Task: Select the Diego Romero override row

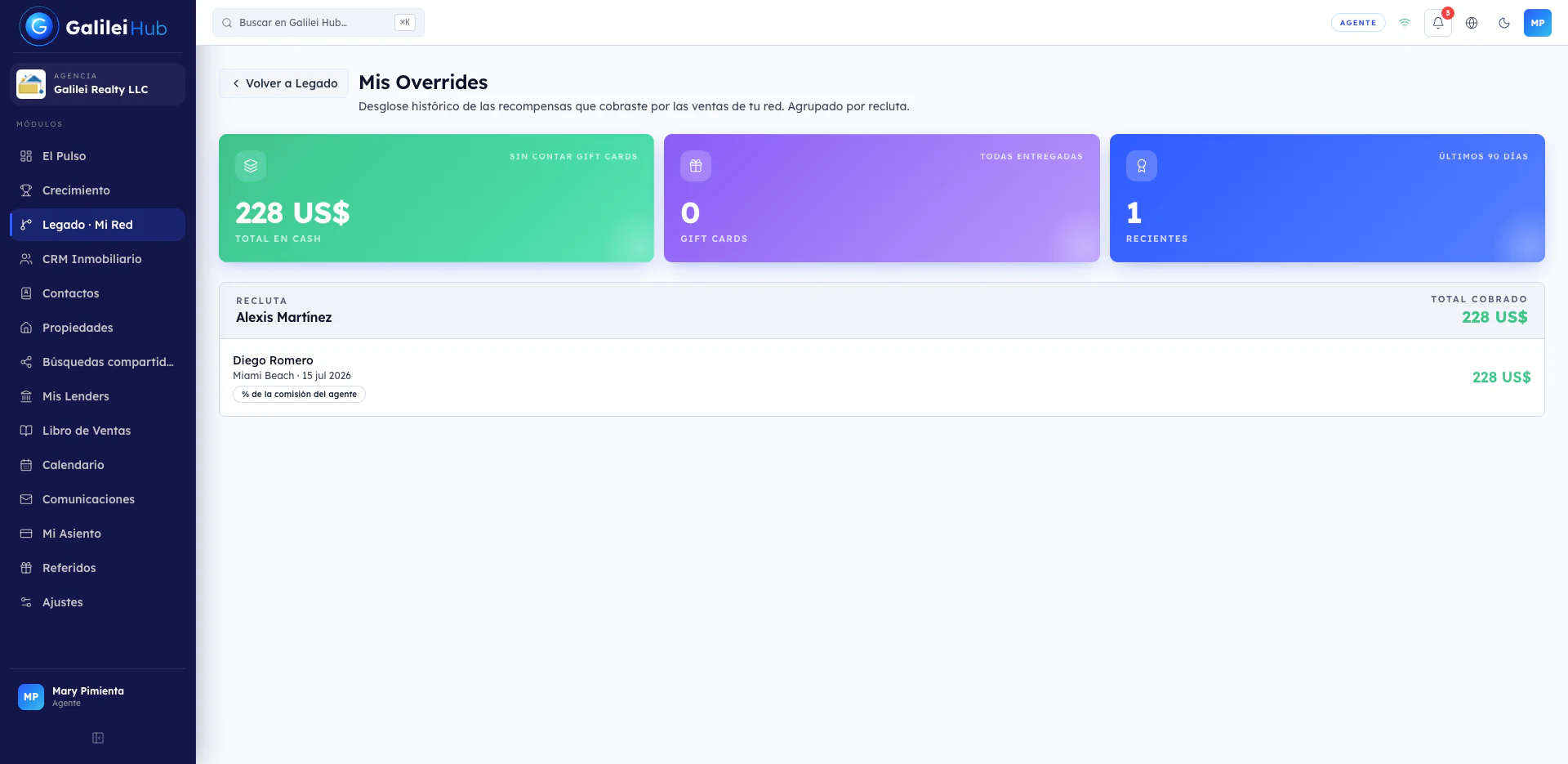Action: click(882, 378)
